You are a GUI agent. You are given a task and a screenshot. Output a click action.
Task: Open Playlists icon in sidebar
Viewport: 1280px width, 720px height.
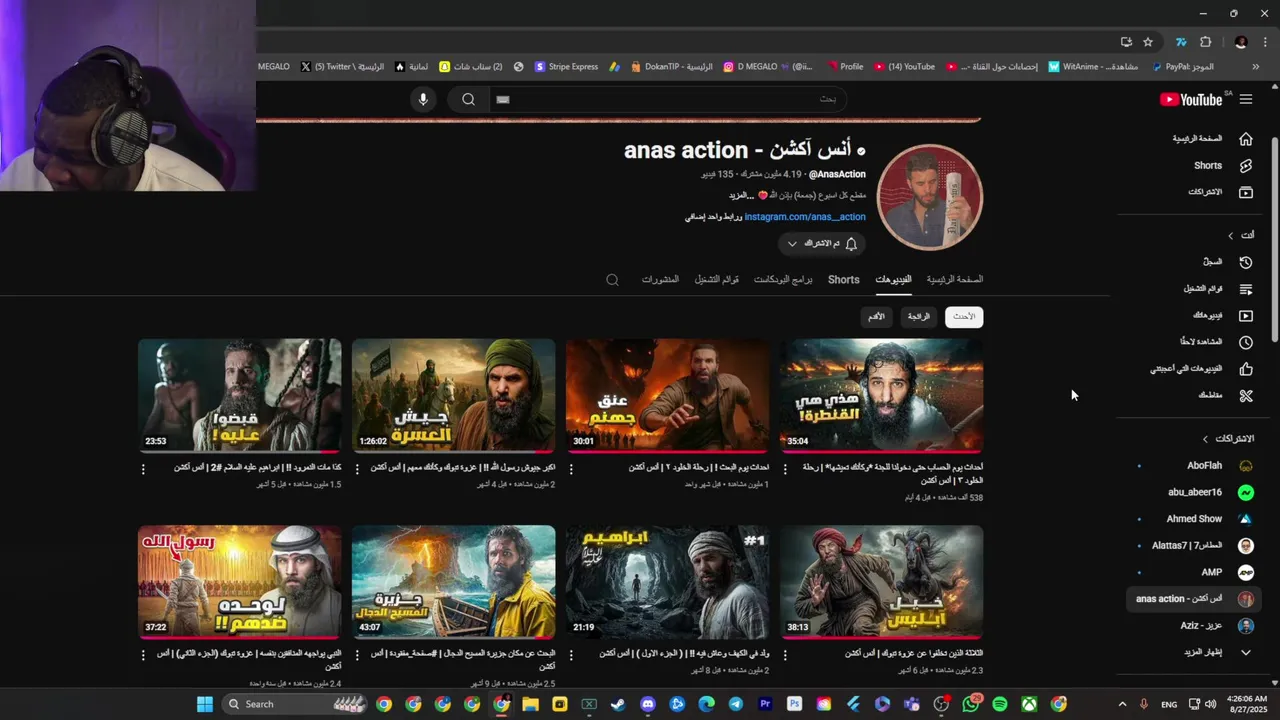pos(1246,289)
